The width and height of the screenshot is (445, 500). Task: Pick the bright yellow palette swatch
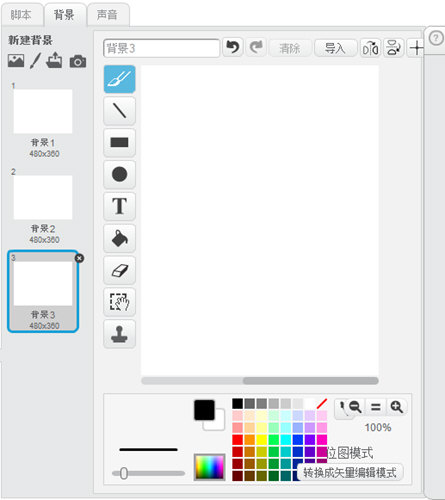(x=261, y=440)
